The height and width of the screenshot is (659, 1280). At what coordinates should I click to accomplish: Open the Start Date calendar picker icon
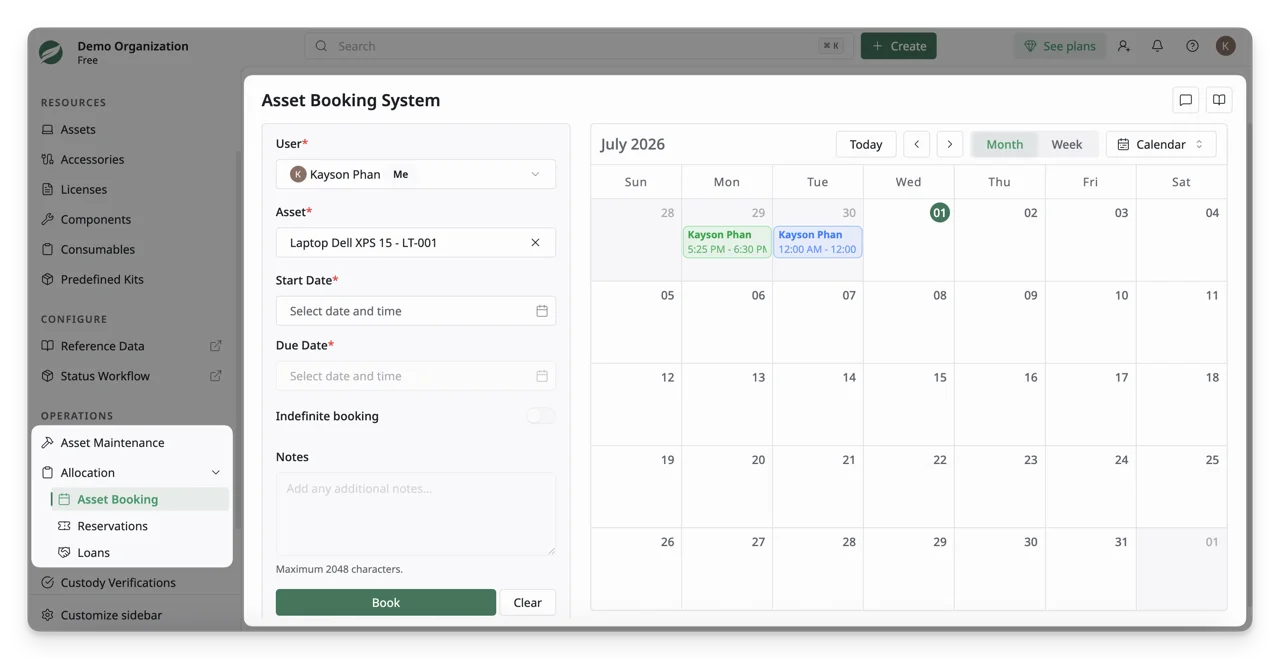[542, 311]
